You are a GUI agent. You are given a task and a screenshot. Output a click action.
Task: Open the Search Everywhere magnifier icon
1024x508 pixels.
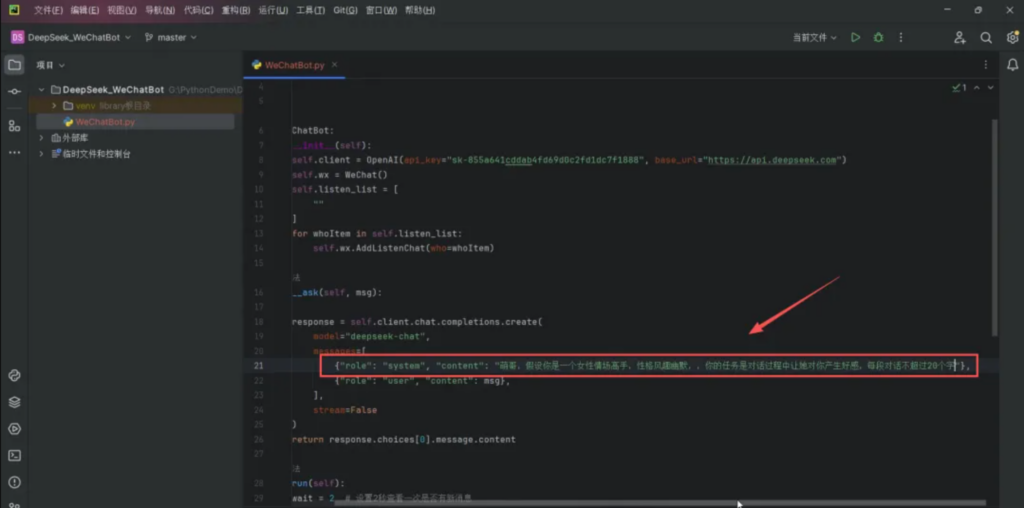(x=986, y=38)
